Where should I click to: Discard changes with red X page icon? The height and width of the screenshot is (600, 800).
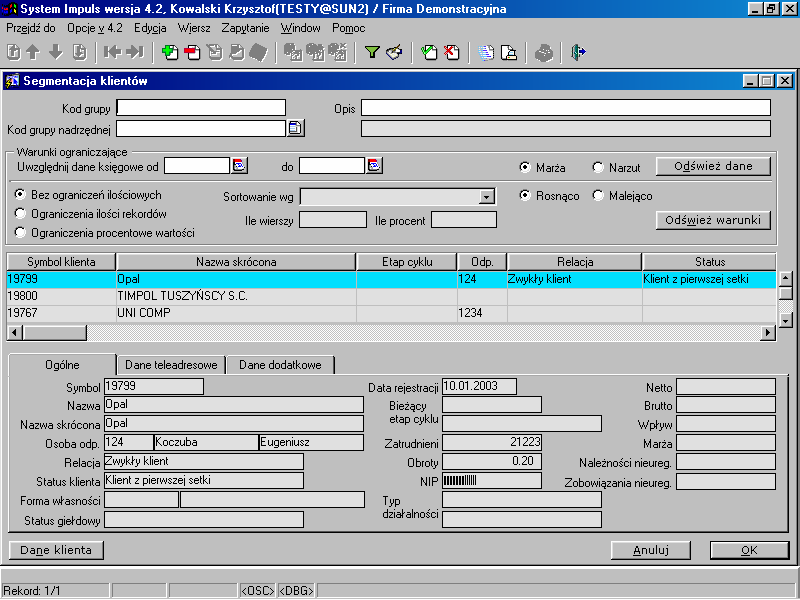452,52
